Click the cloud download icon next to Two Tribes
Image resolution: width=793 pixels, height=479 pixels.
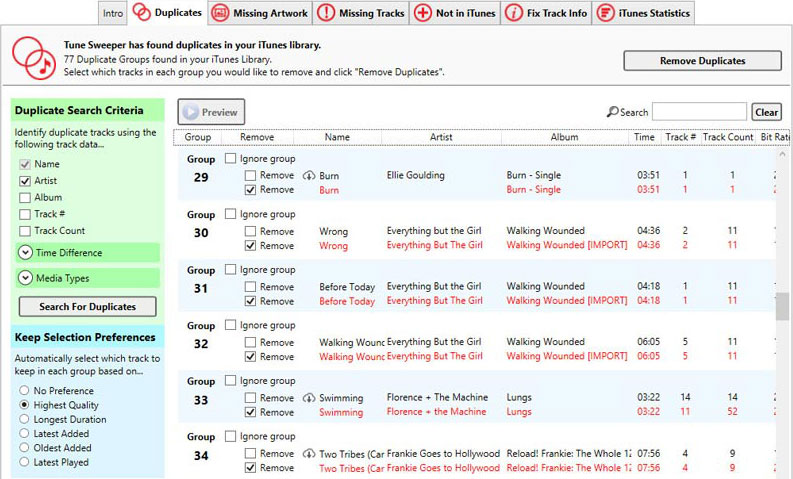[309, 454]
